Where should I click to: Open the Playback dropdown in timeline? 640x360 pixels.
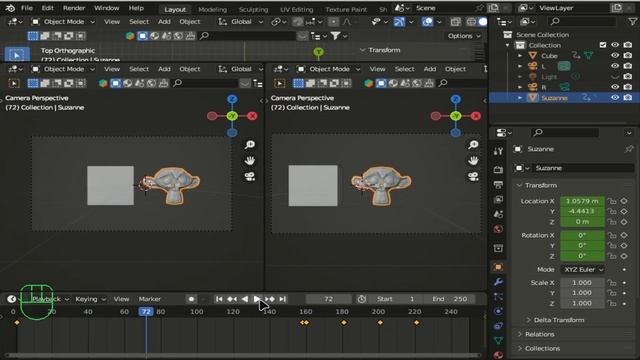click(50, 299)
